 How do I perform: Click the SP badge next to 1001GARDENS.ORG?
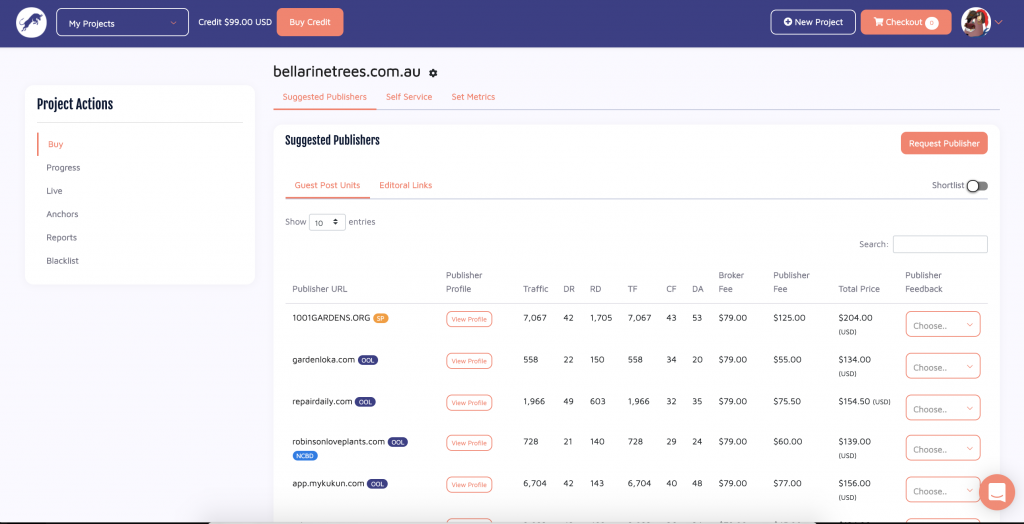[x=381, y=318]
